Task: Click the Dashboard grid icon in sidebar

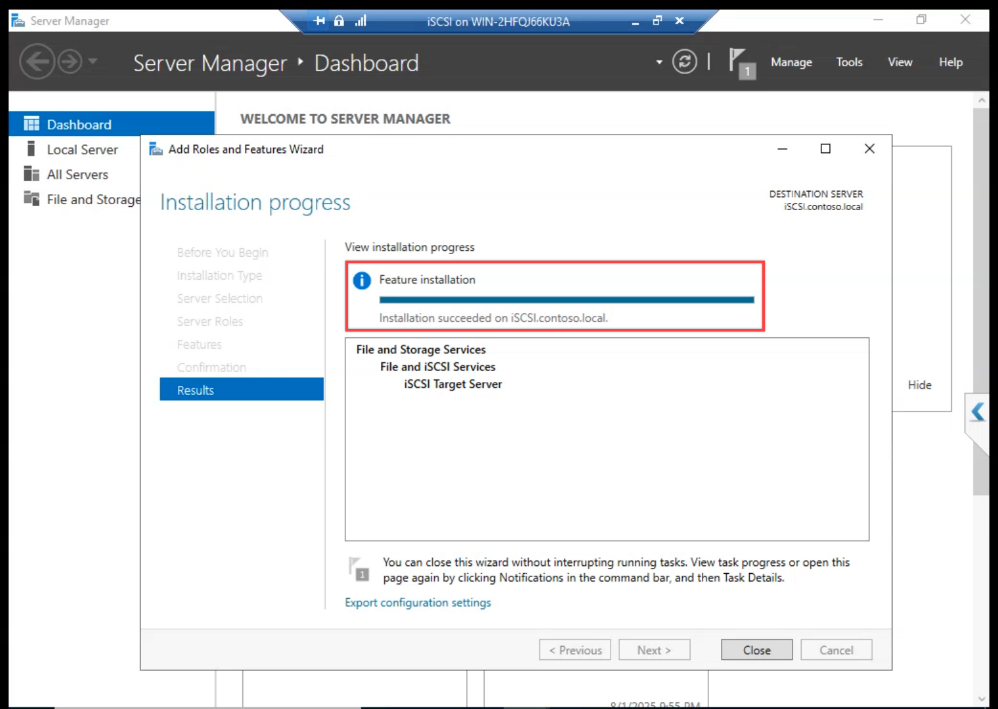Action: coord(31,123)
